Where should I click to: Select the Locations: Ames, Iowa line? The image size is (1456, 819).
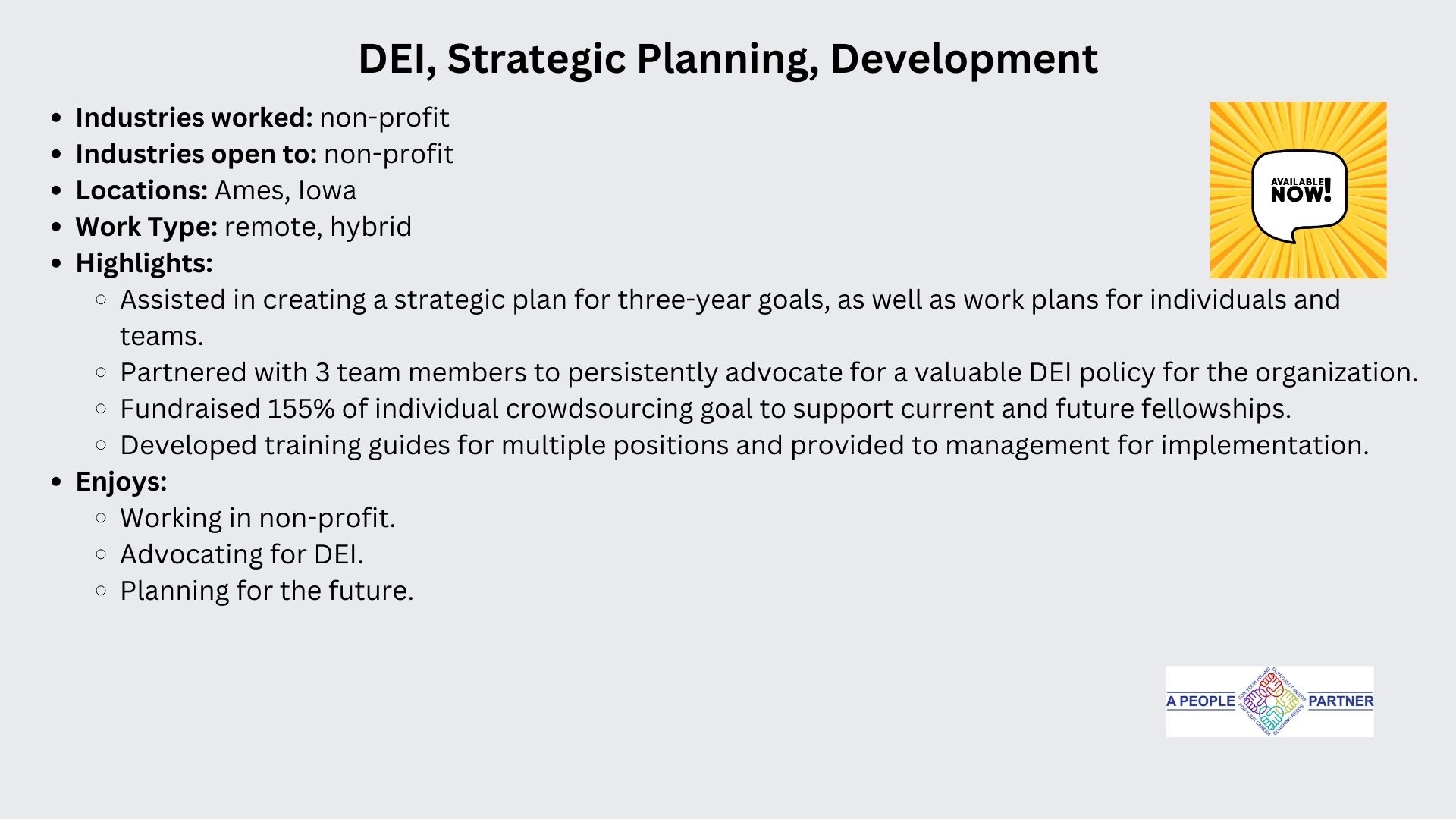[x=216, y=190]
